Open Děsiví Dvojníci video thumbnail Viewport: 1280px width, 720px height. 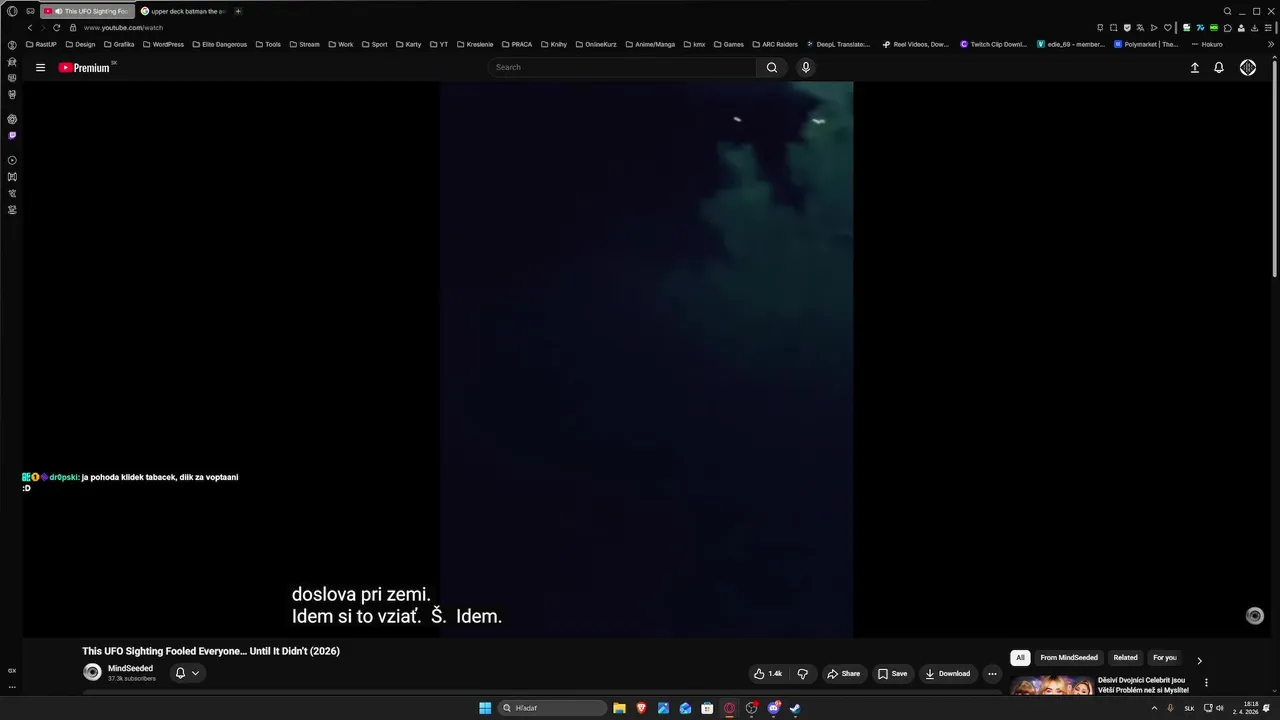[1052, 686]
